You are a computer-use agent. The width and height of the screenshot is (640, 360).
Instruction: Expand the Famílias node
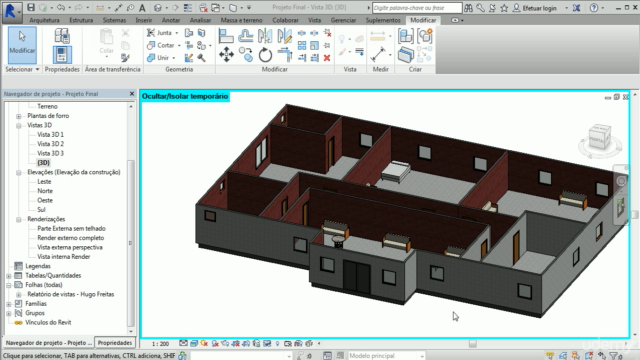coord(9,304)
